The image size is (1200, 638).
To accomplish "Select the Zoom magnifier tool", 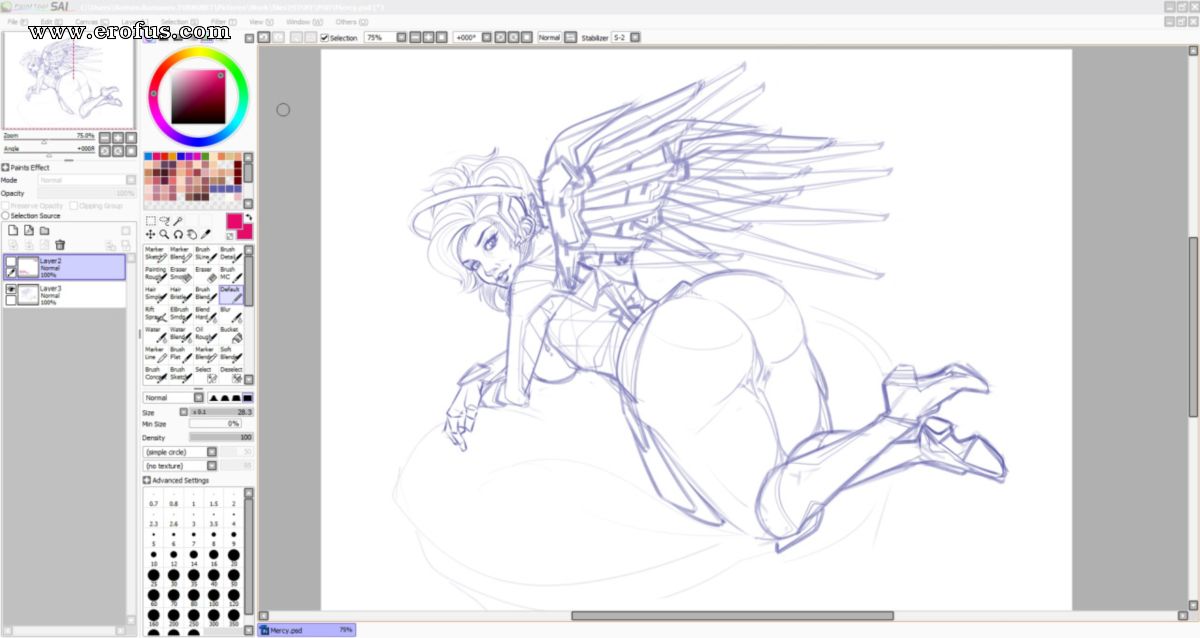I will [164, 234].
